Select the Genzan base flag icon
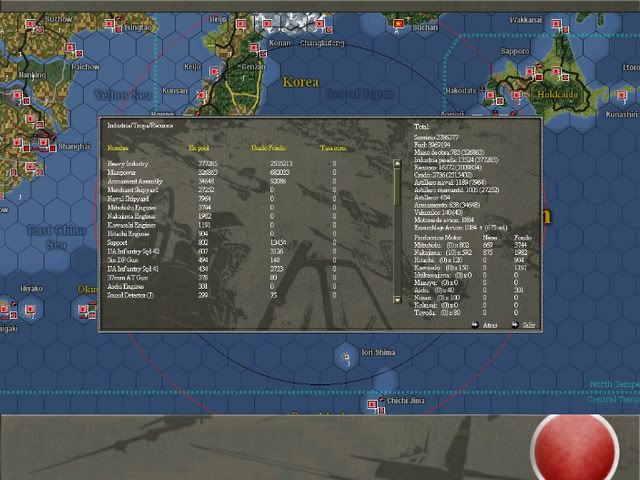This screenshot has height=480, width=640. click(254, 49)
